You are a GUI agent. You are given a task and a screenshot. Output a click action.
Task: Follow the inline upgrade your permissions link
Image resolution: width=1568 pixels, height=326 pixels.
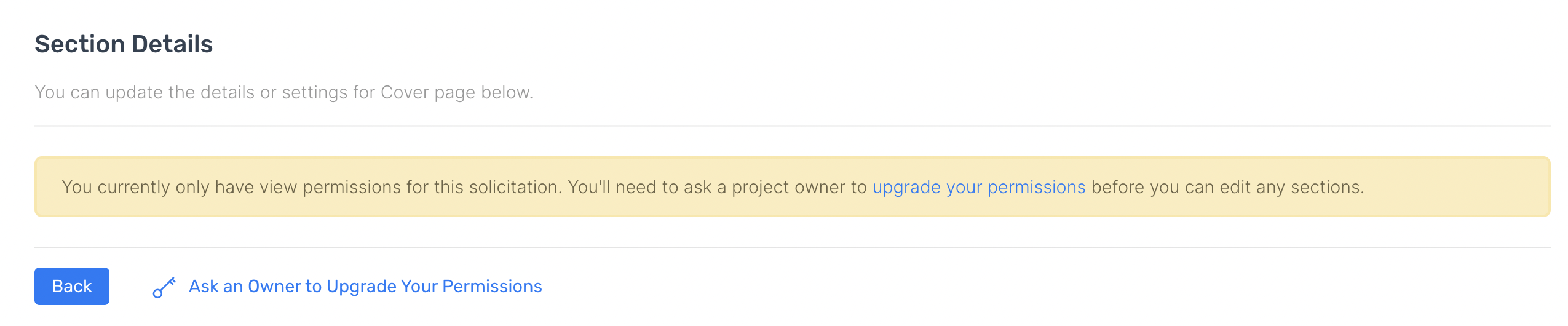point(979,187)
